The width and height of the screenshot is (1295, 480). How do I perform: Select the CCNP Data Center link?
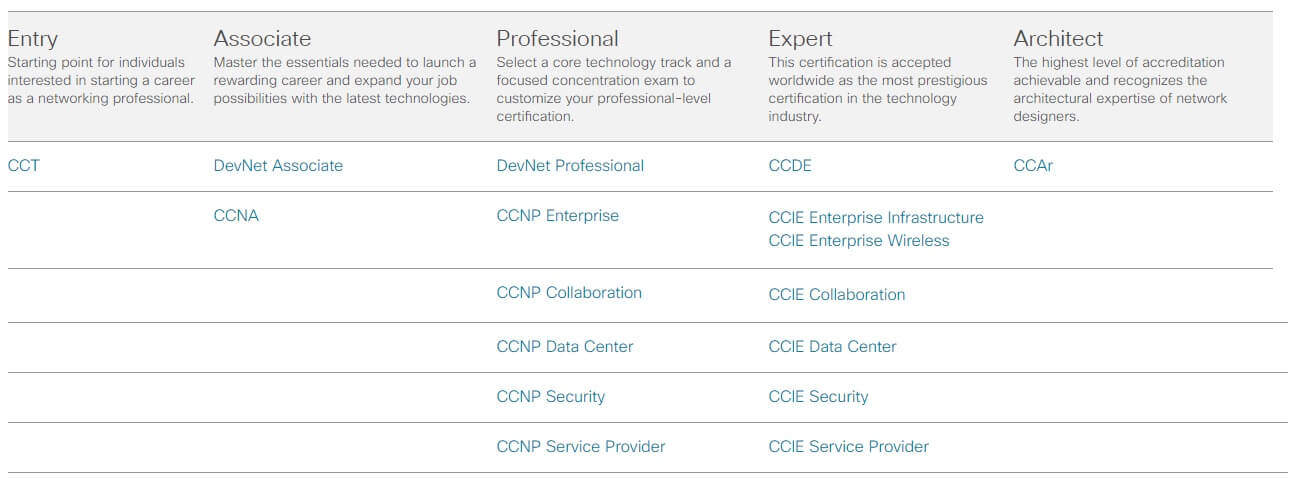point(565,347)
